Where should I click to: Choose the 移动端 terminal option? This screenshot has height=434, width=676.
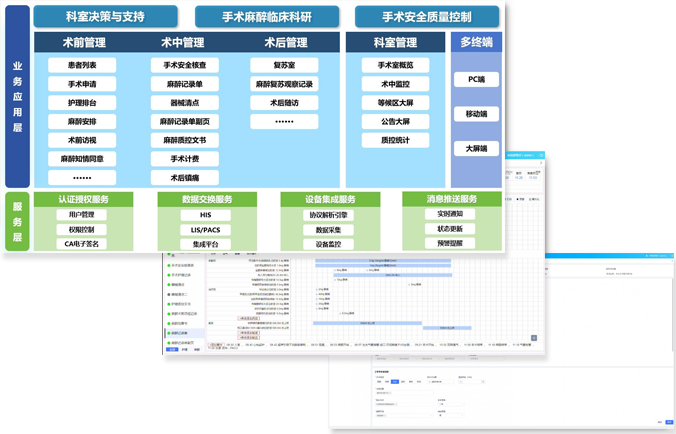tap(476, 114)
